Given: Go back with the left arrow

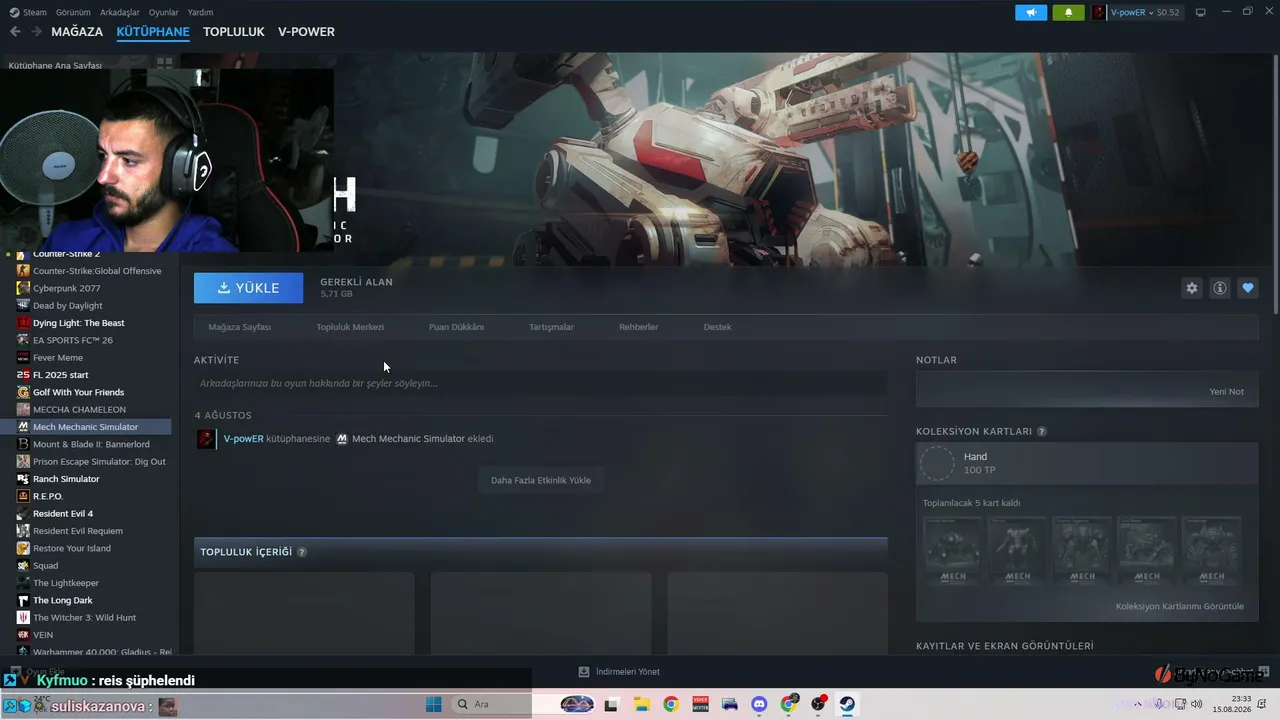Looking at the screenshot, I should pos(15,32).
